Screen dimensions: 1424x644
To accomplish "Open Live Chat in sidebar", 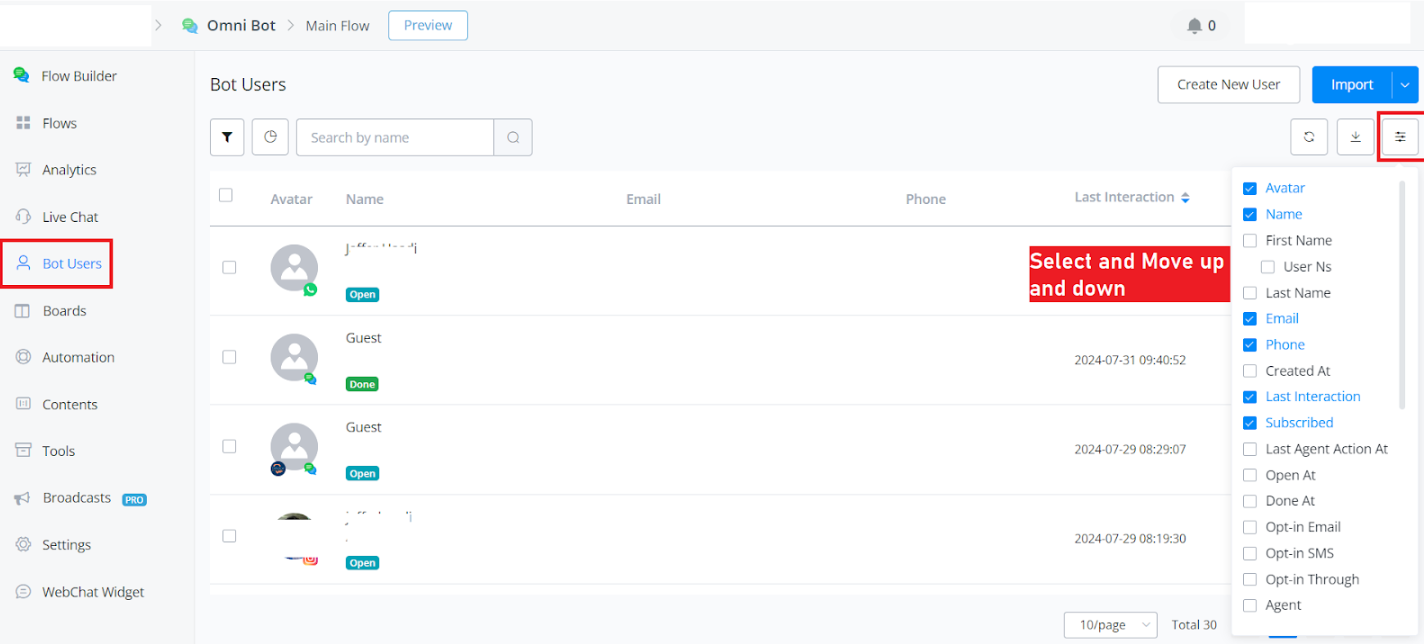I will [x=70, y=217].
